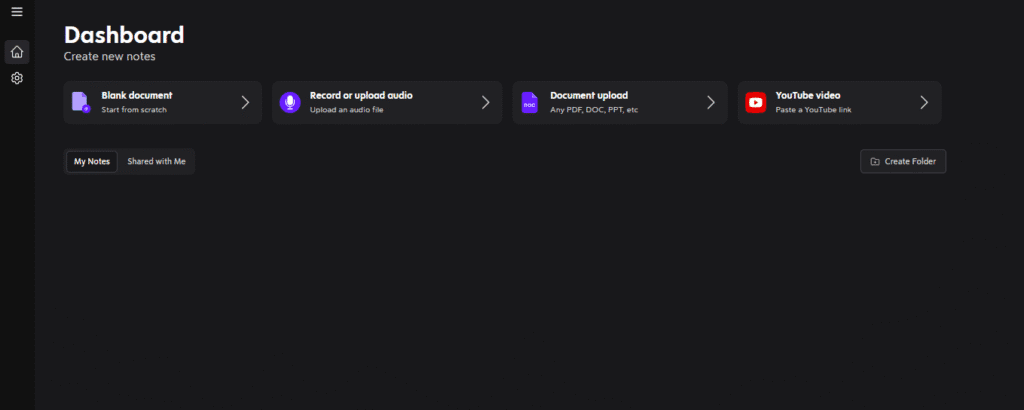This screenshot has height=410, width=1024.
Task: Expand the YouTube video chevron arrow
Action: (x=924, y=102)
